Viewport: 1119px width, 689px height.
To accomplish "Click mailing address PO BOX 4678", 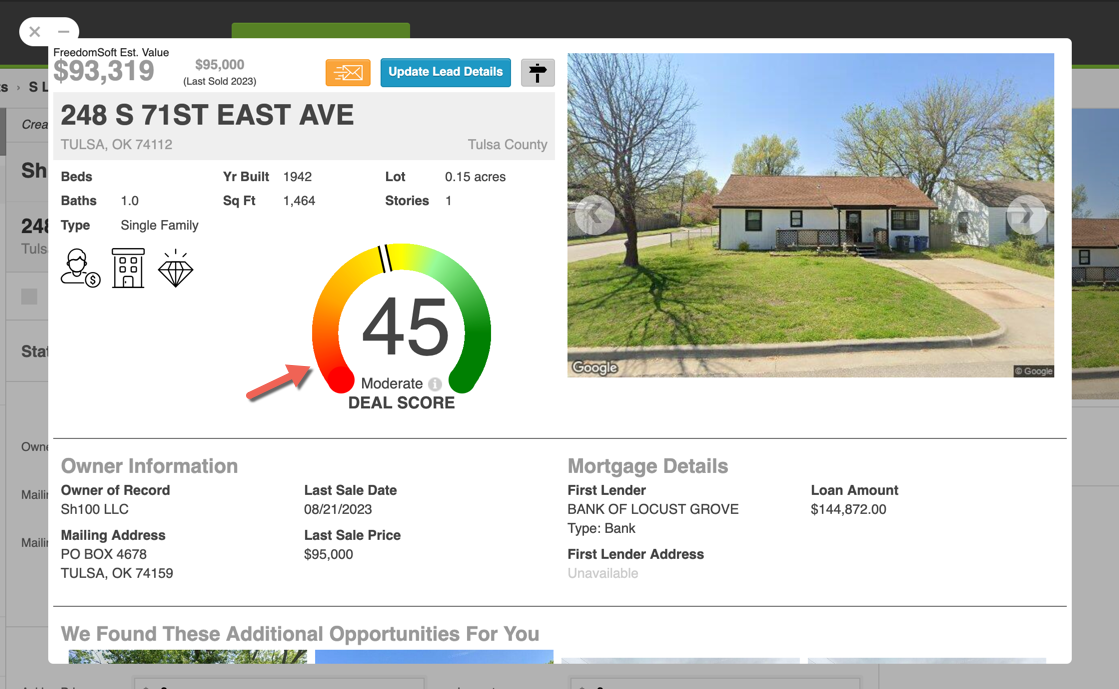I will click(x=103, y=554).
